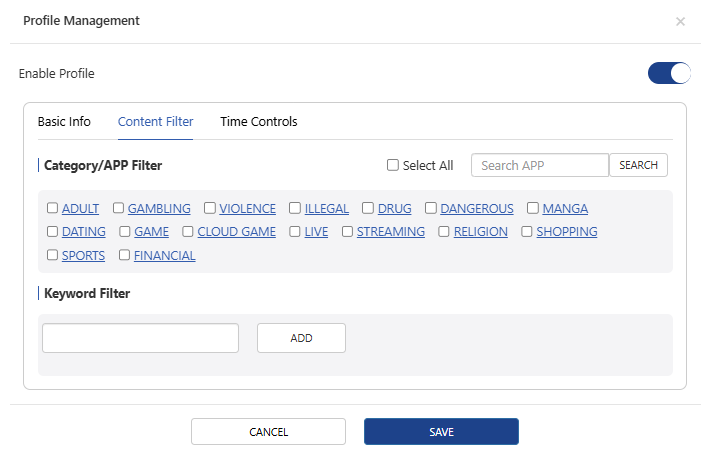Screen dimensions: 711x456
Task: Save the profile settings
Action: (441, 432)
